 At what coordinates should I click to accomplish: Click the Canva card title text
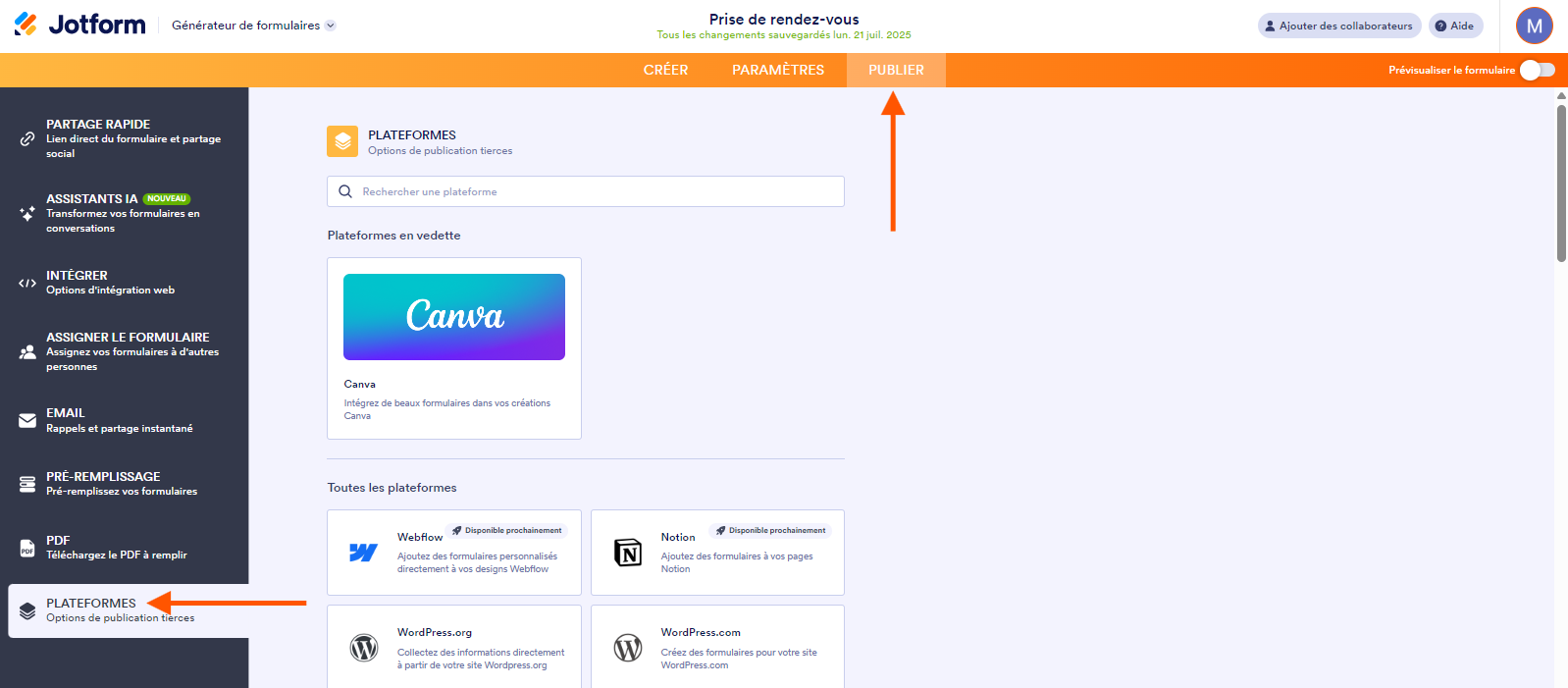(359, 384)
